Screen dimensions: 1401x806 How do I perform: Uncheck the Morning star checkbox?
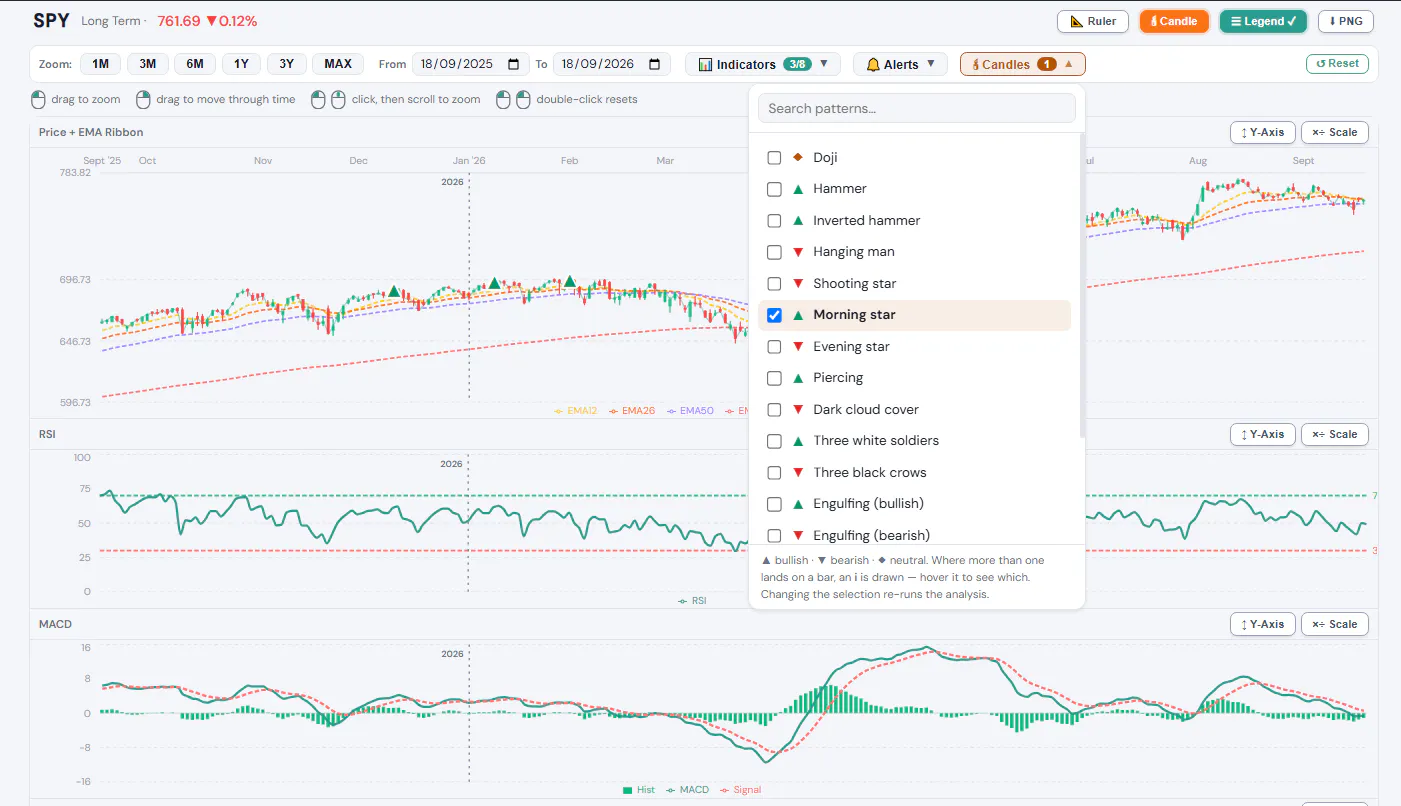point(774,315)
